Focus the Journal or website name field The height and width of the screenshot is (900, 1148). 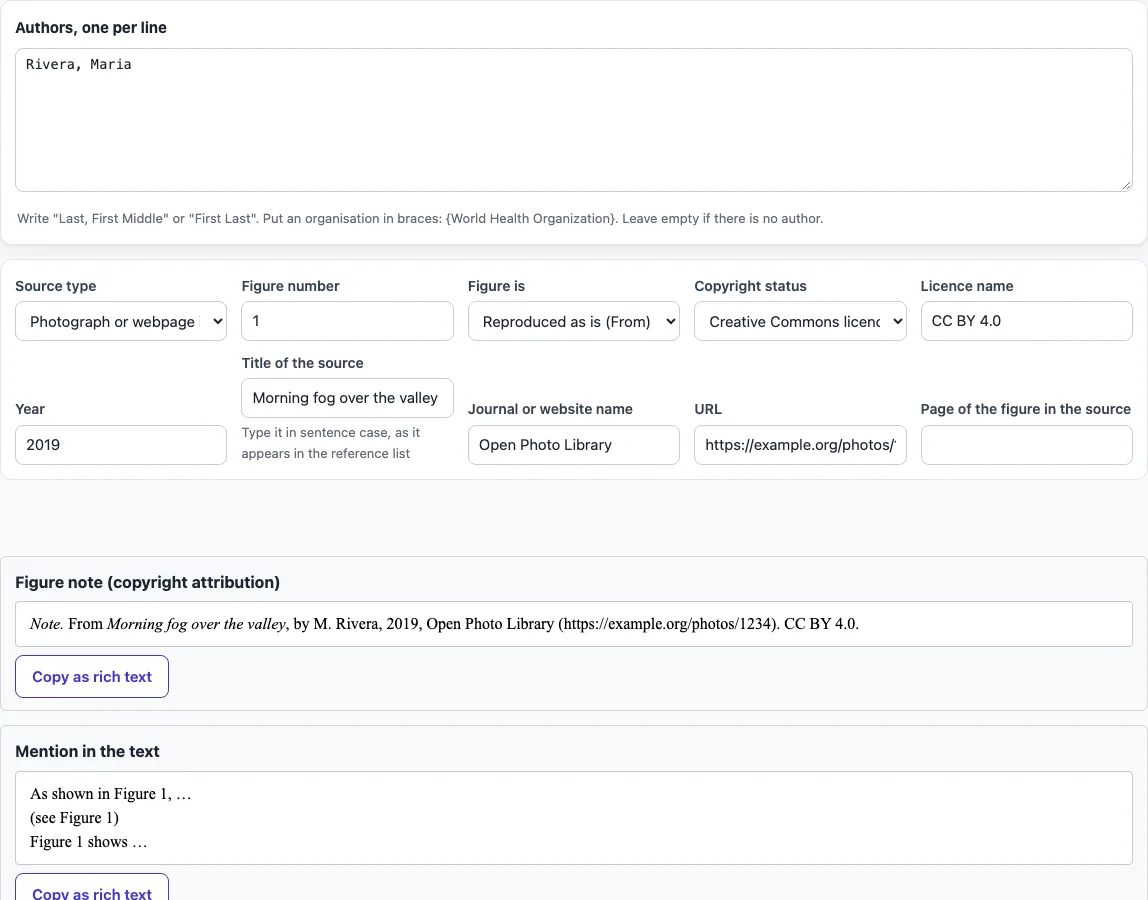pyautogui.click(x=573, y=445)
